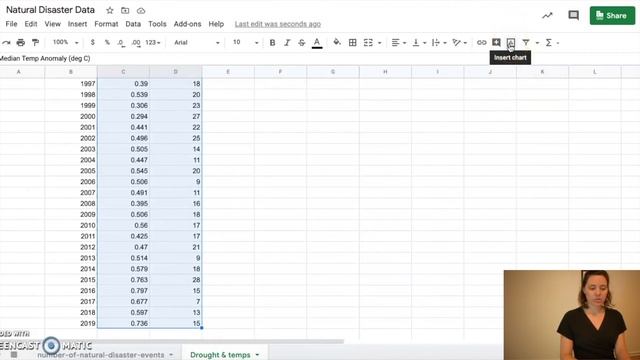This screenshot has width=640, height=360.
Task: Open the font size 10 dropdown
Action: [245, 42]
